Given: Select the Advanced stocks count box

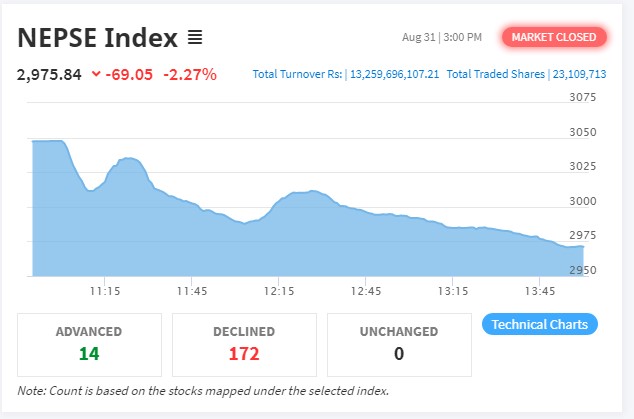Looking at the screenshot, I should 89,345.
